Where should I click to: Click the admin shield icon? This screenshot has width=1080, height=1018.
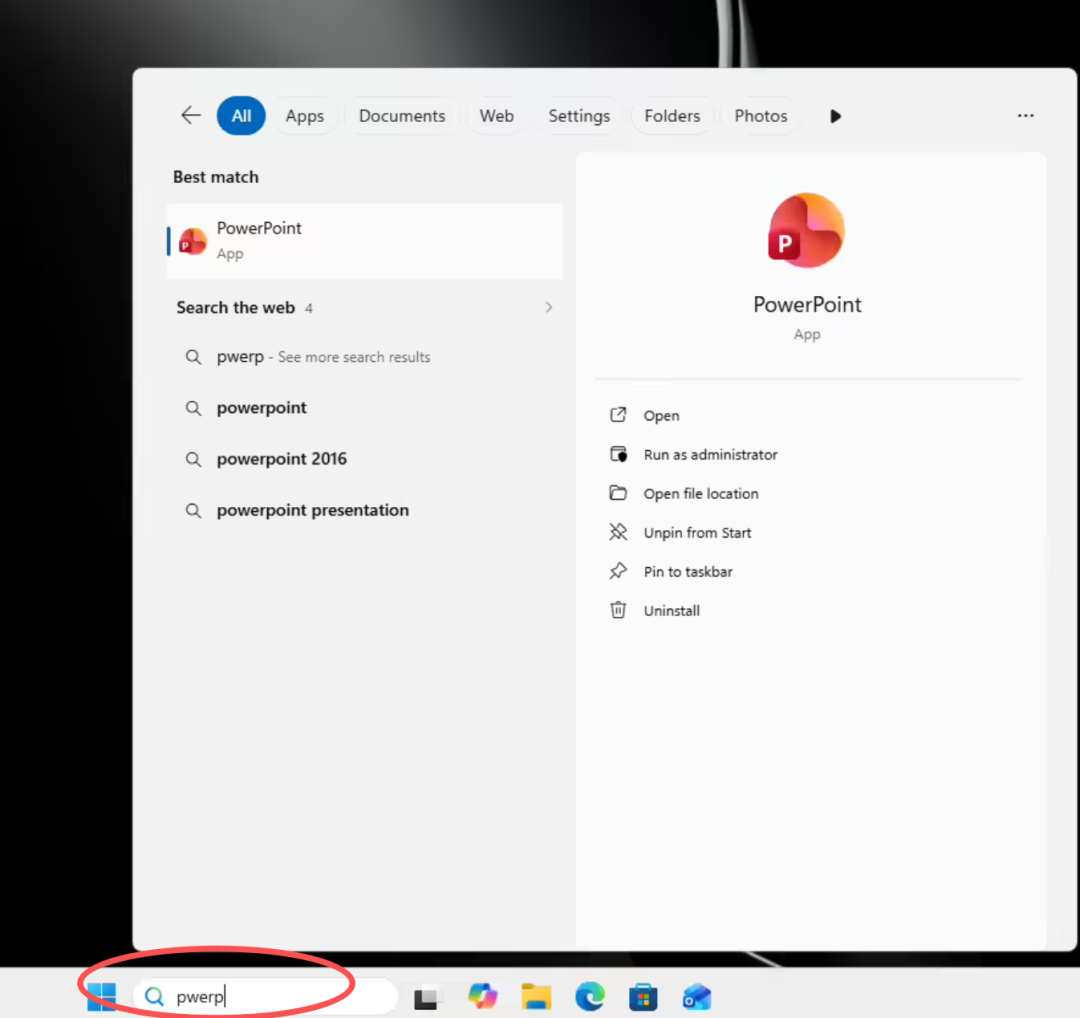pos(619,454)
